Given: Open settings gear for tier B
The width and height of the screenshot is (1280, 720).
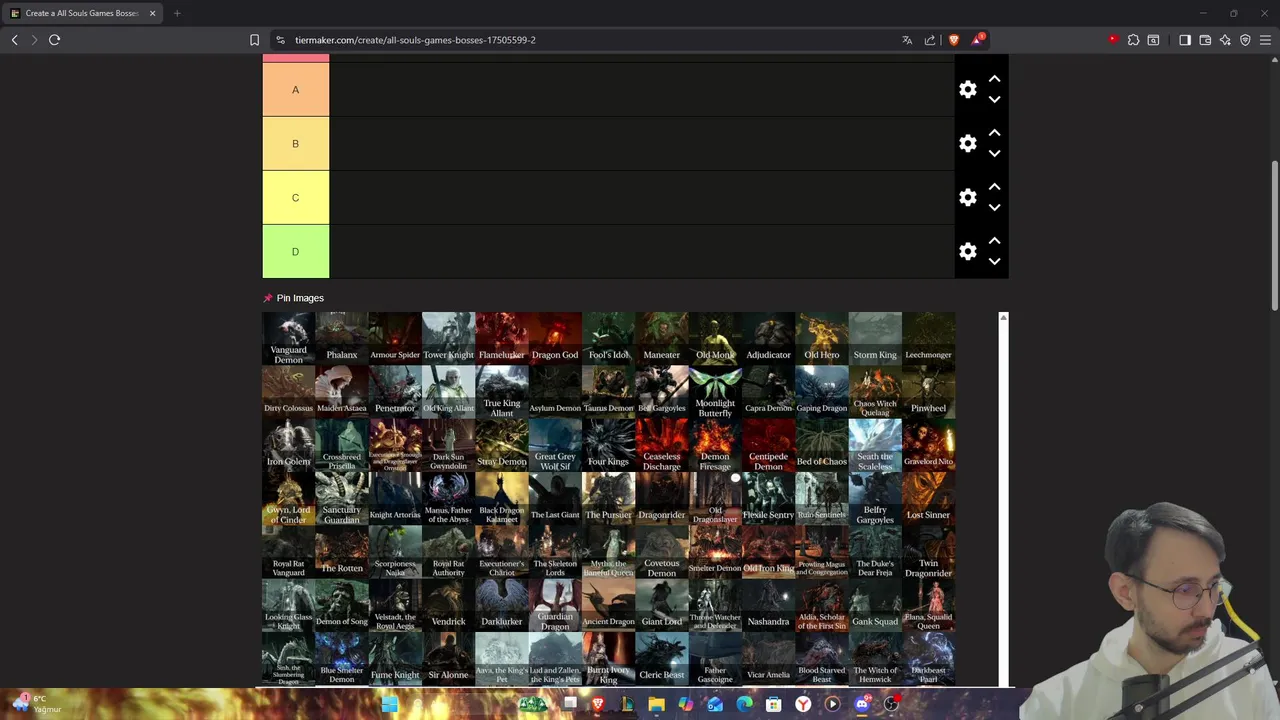Looking at the screenshot, I should (x=967, y=143).
